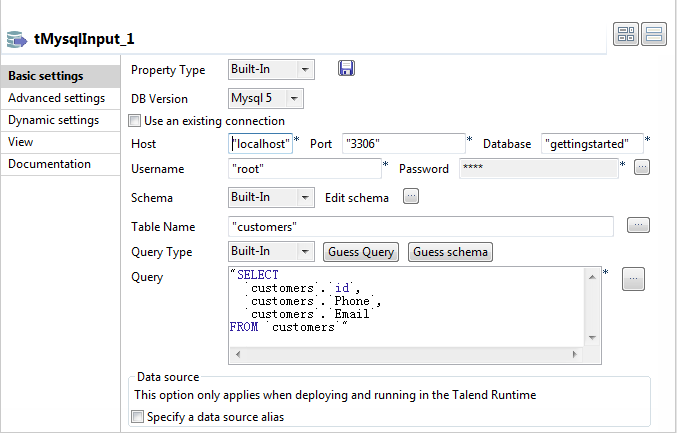The image size is (677, 433).
Task: Click the Host input field
Action: (x=261, y=144)
